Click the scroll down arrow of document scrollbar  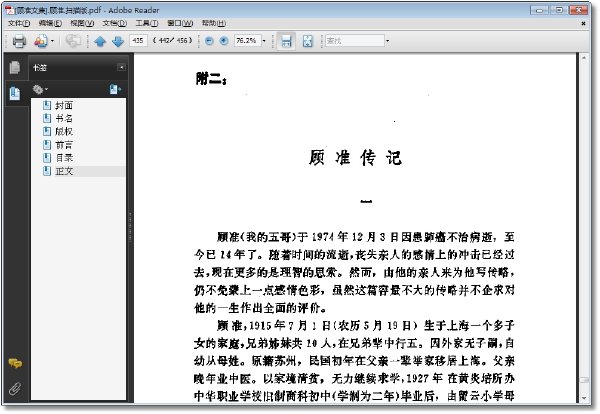pos(584,398)
